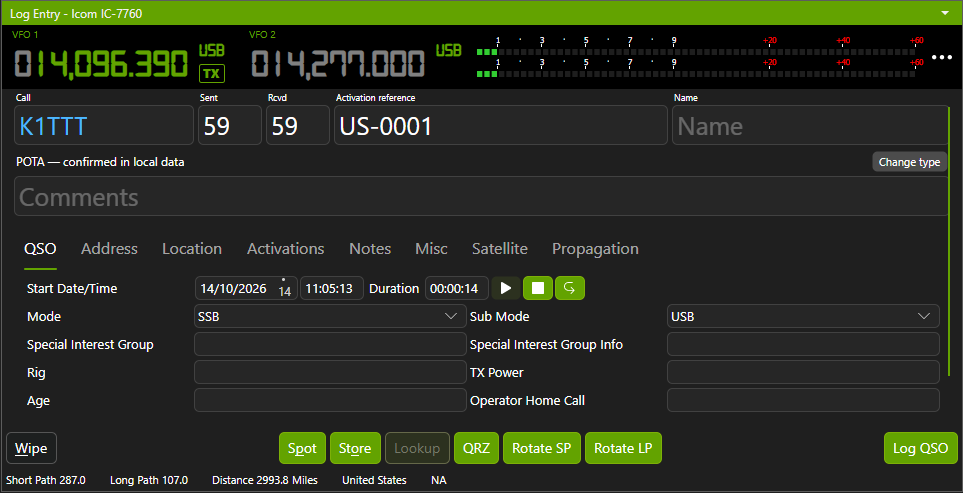Image resolution: width=963 pixels, height=493 pixels.
Task: Click the Rig input field
Action: tap(330, 372)
